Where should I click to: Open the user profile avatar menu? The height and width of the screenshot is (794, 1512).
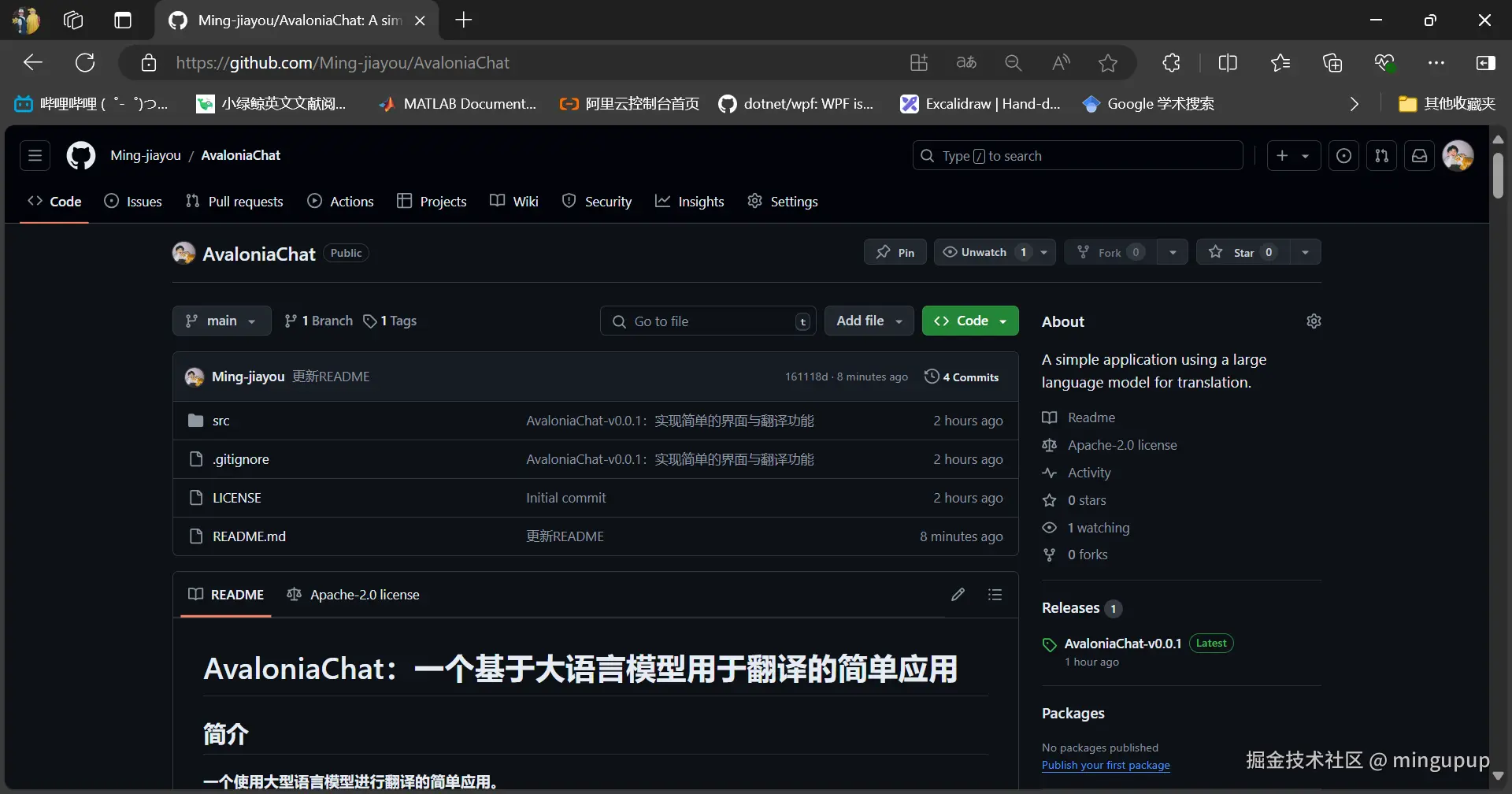point(1458,156)
